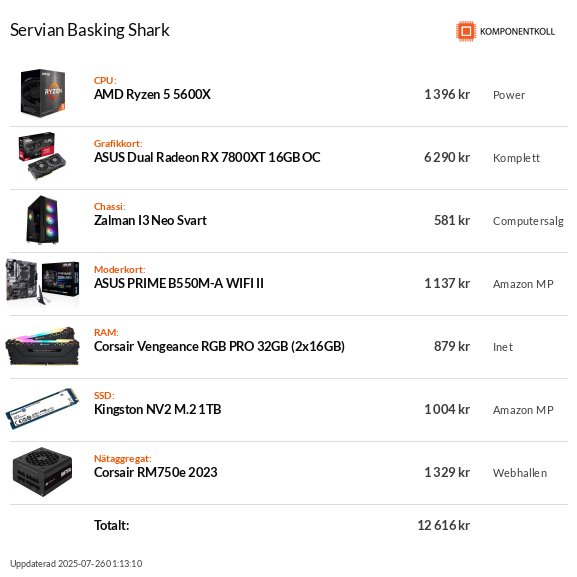
Task: Click the Corsair RM750e 2023 name
Action: coord(156,472)
